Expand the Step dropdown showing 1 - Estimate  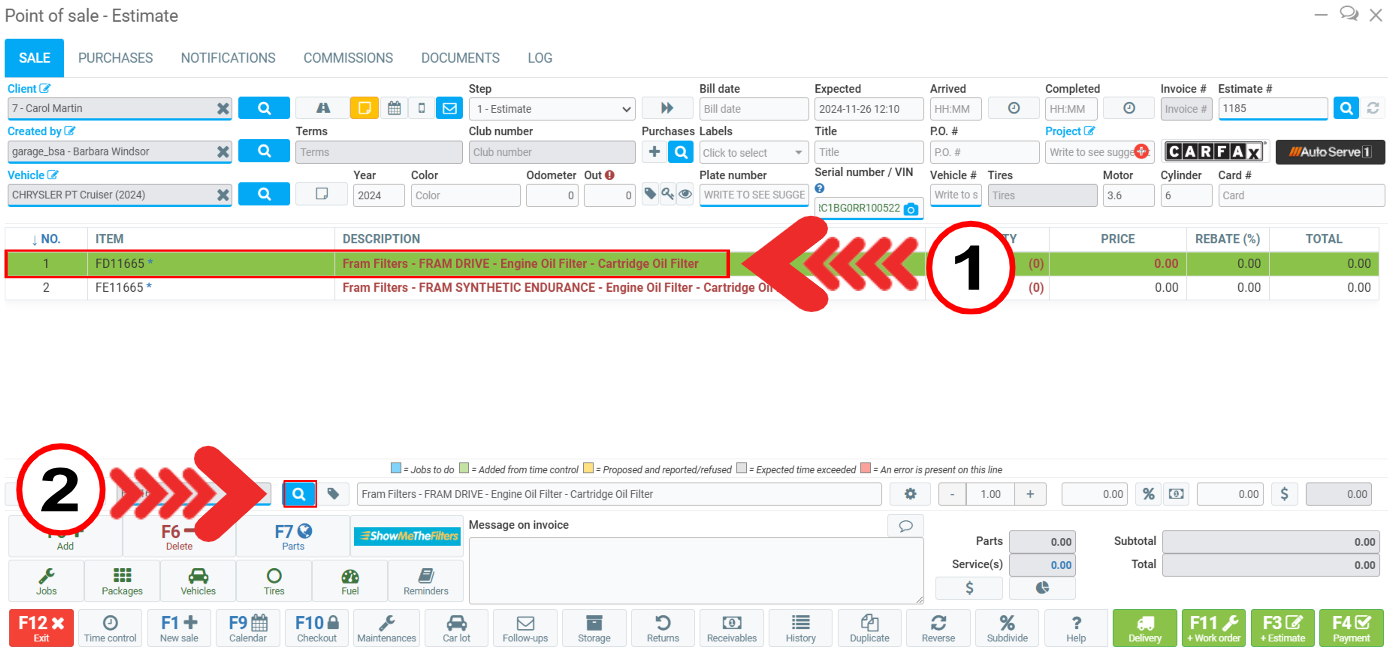(x=552, y=109)
